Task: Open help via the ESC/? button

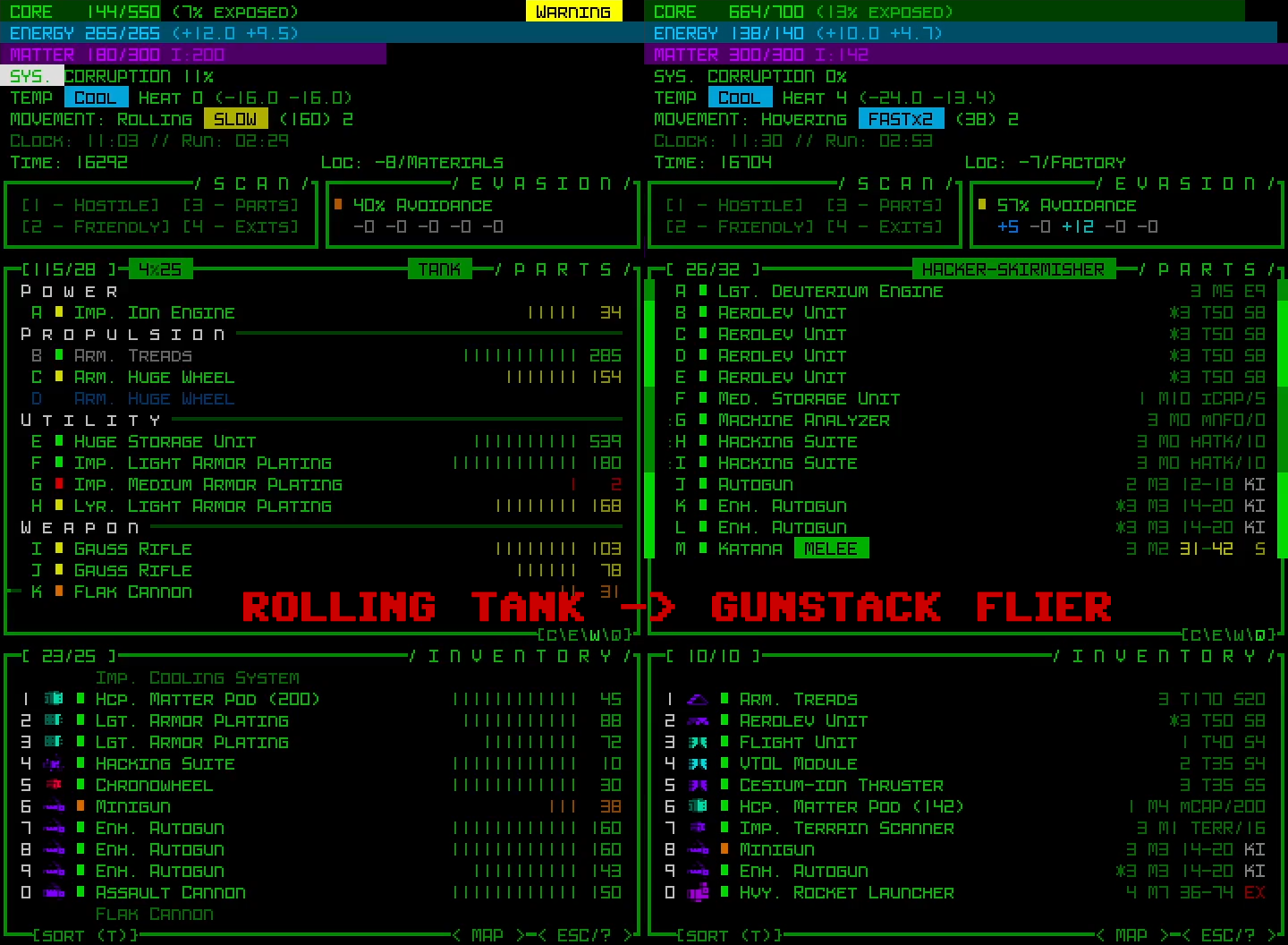Action: tap(585, 935)
